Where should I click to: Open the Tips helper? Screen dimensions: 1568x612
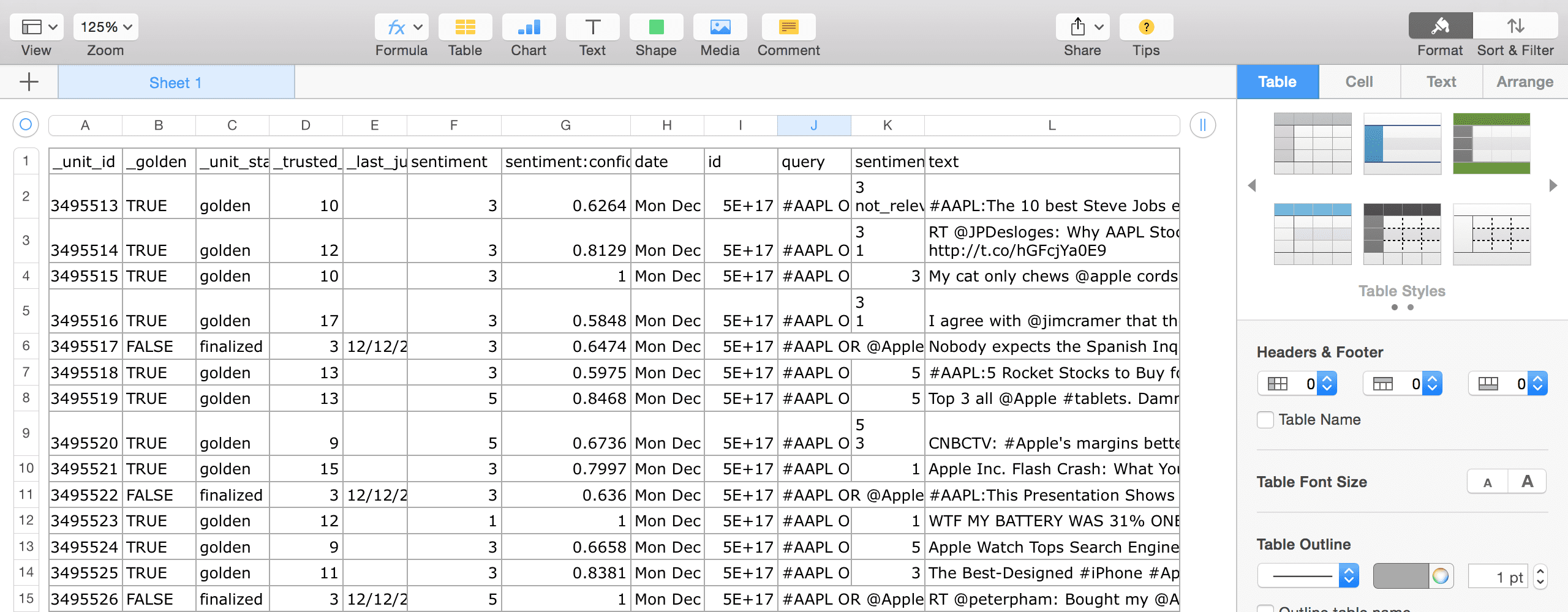(x=1145, y=27)
